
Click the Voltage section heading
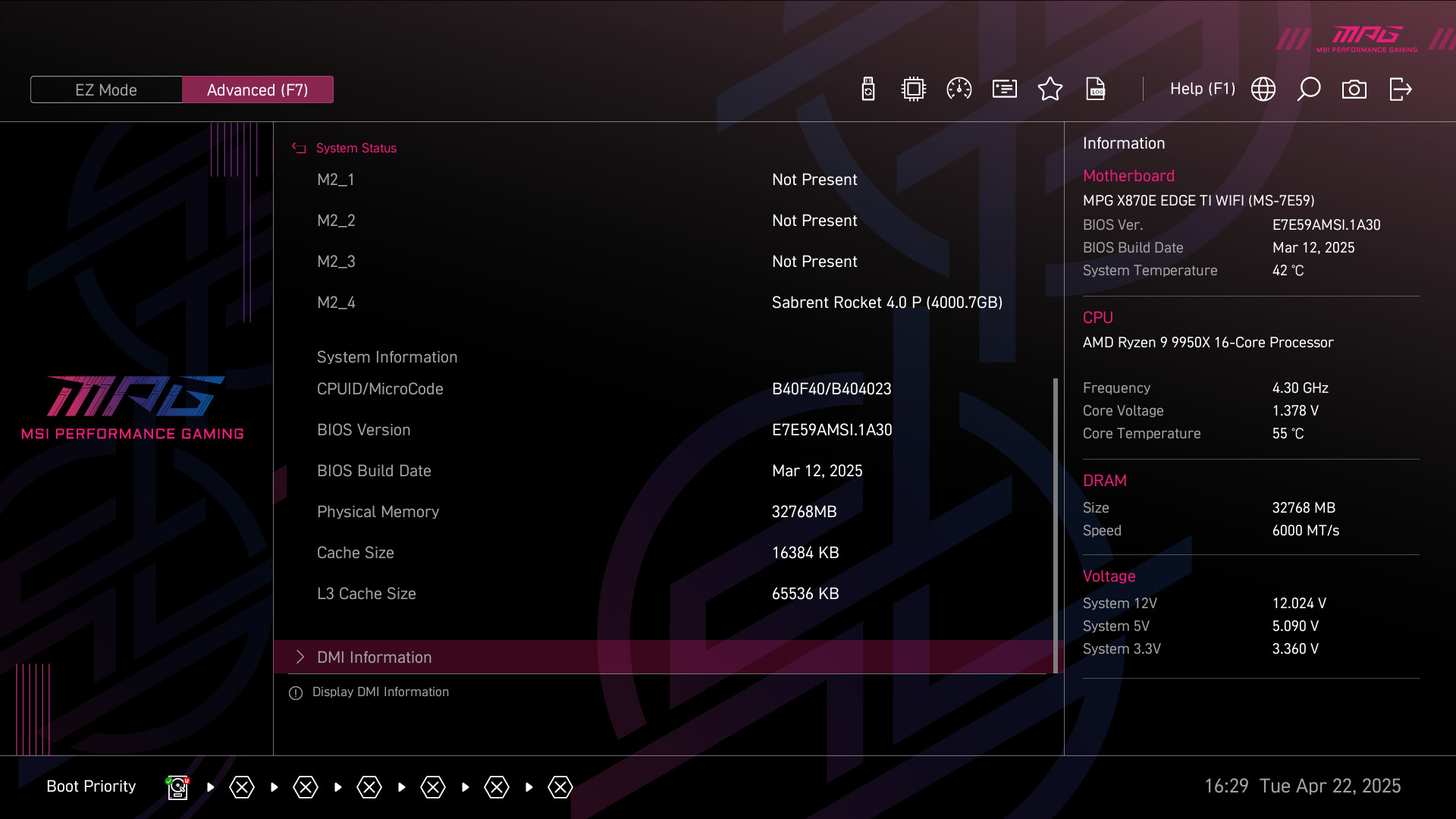1109,576
